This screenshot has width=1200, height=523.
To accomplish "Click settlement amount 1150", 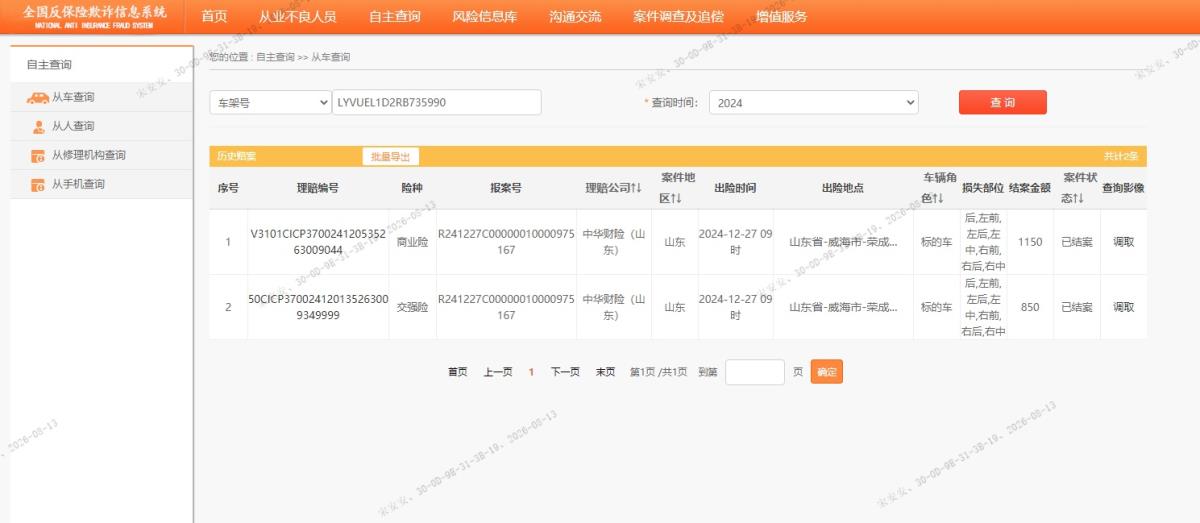I will click(x=1030, y=242).
